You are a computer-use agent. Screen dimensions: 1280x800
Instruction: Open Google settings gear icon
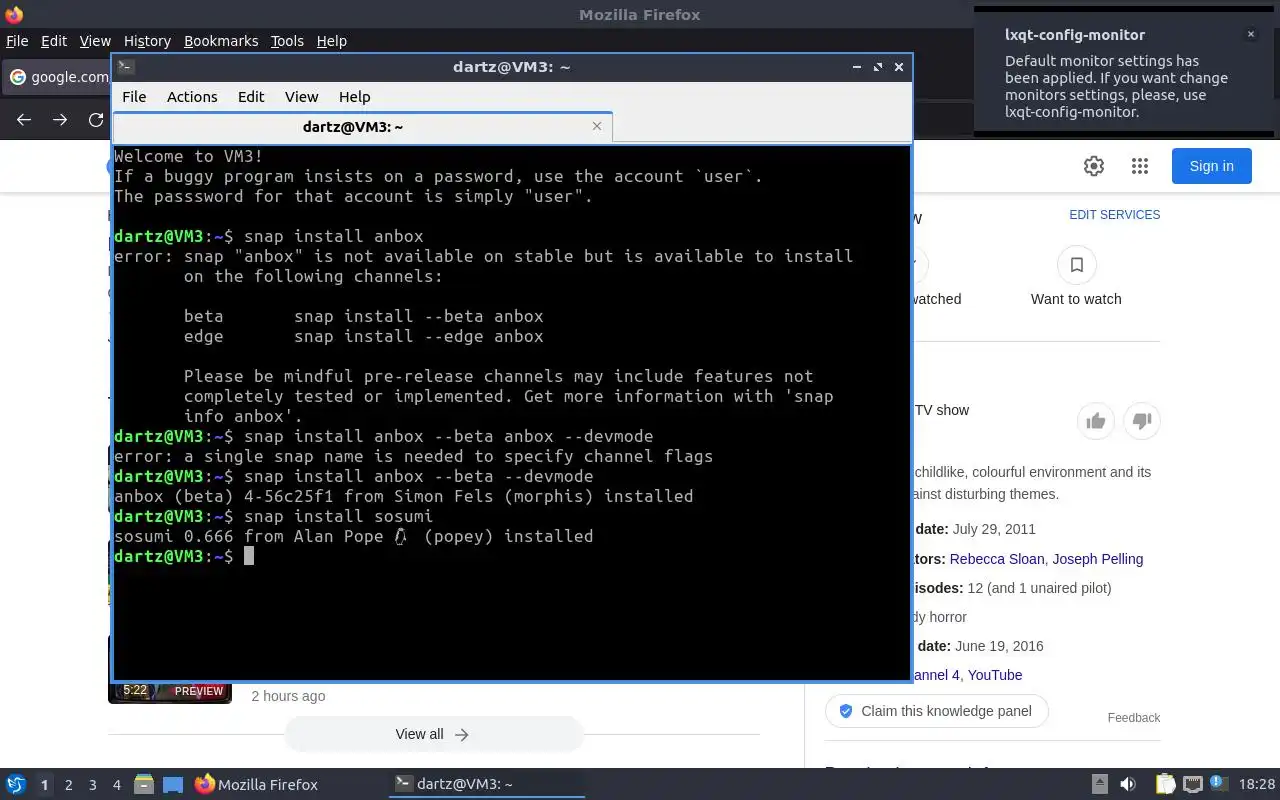[1094, 166]
